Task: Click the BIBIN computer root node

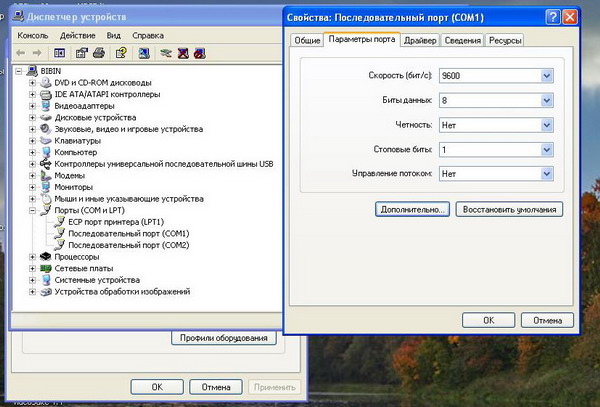Action: pos(50,70)
